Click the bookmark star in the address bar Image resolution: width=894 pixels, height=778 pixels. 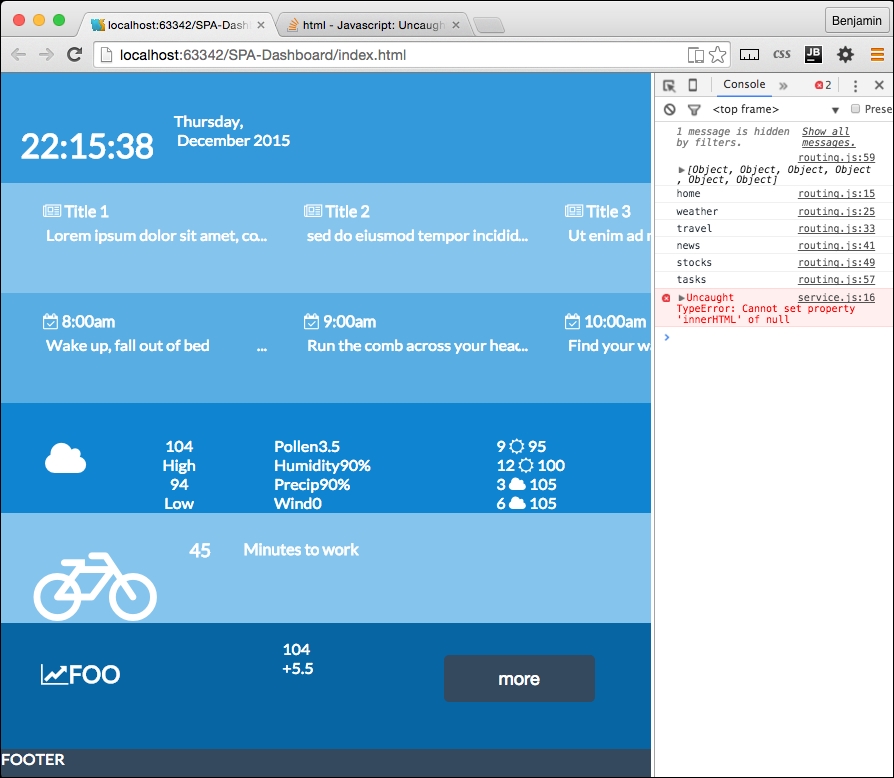[x=718, y=54]
